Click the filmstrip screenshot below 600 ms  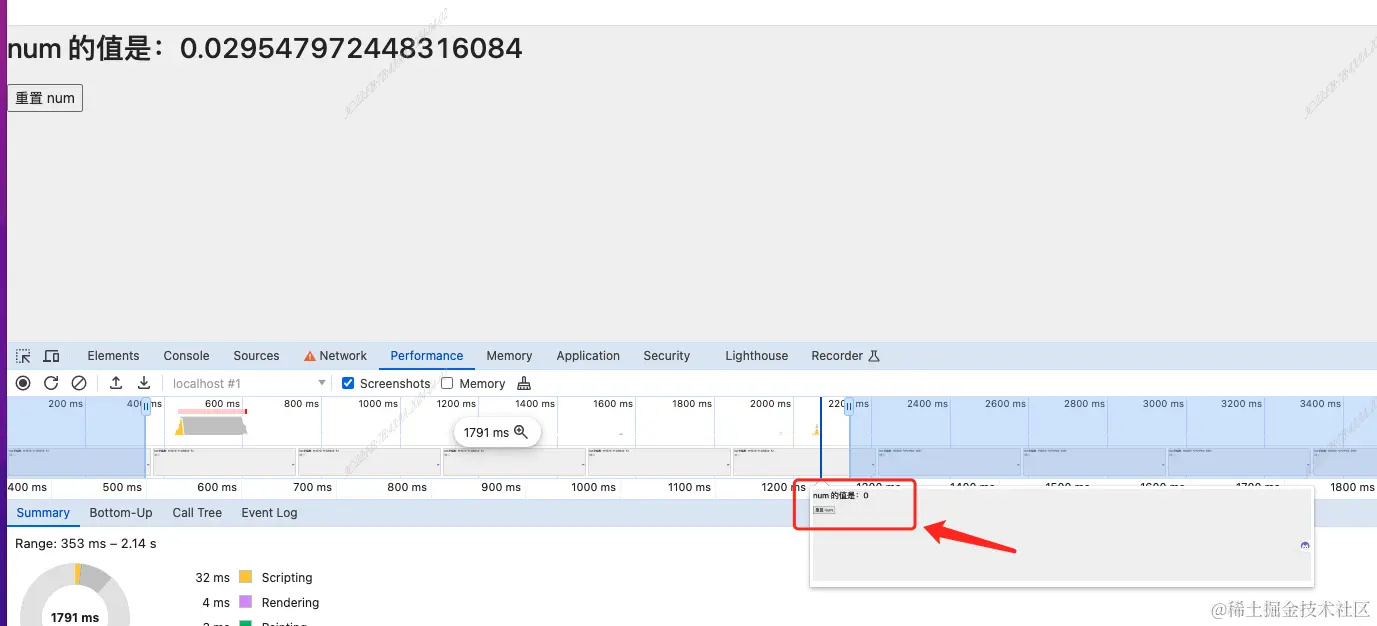[x=224, y=462]
